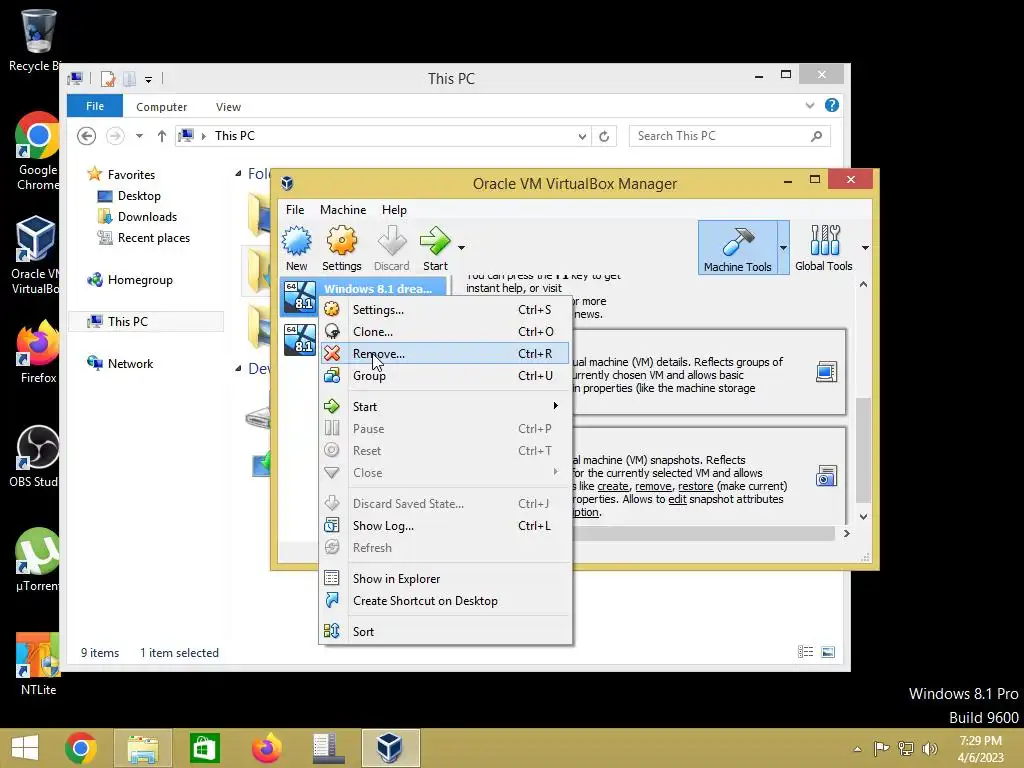The height and width of the screenshot is (768, 1024).
Task: Choose Create Shortcut on Desktop
Action: 445,601
